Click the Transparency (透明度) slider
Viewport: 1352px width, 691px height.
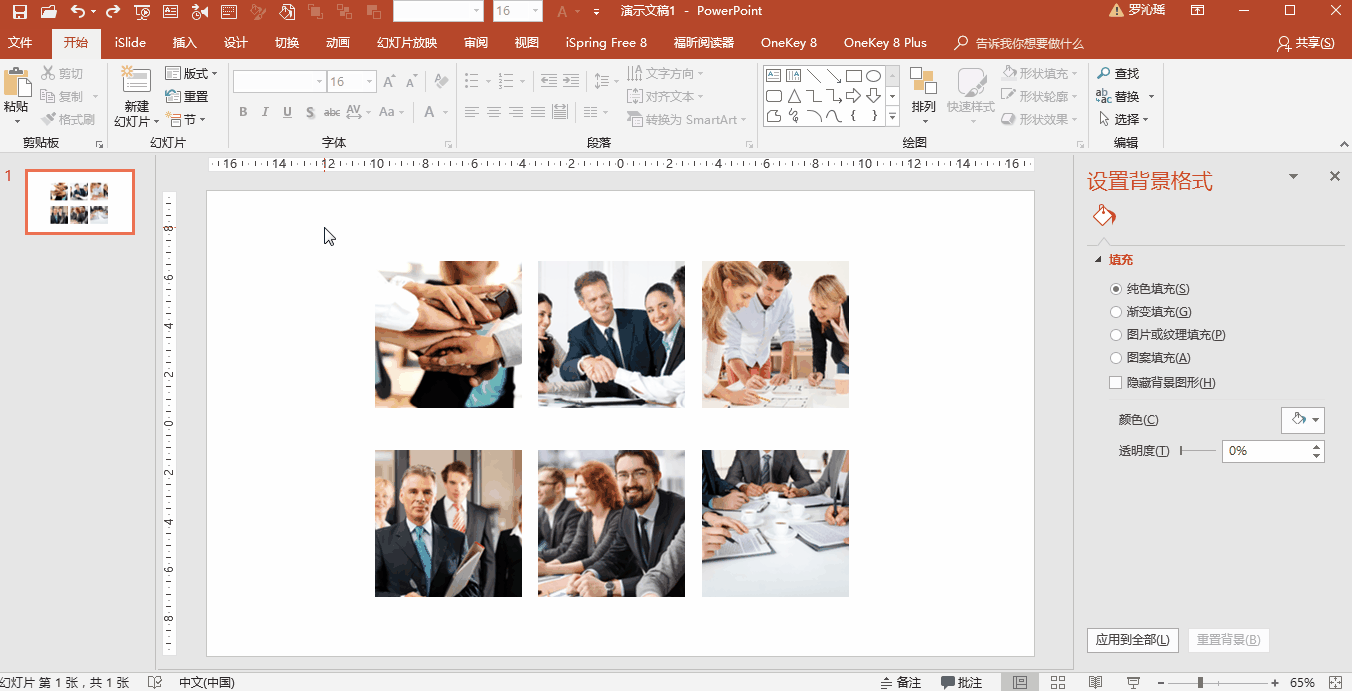coord(1198,451)
